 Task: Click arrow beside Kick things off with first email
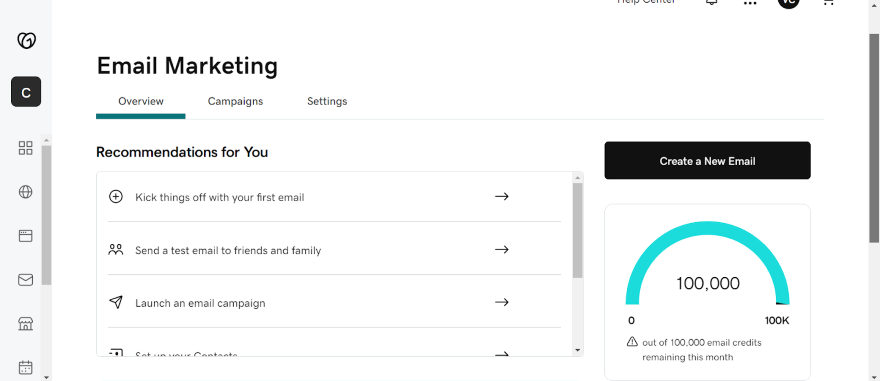[502, 196]
